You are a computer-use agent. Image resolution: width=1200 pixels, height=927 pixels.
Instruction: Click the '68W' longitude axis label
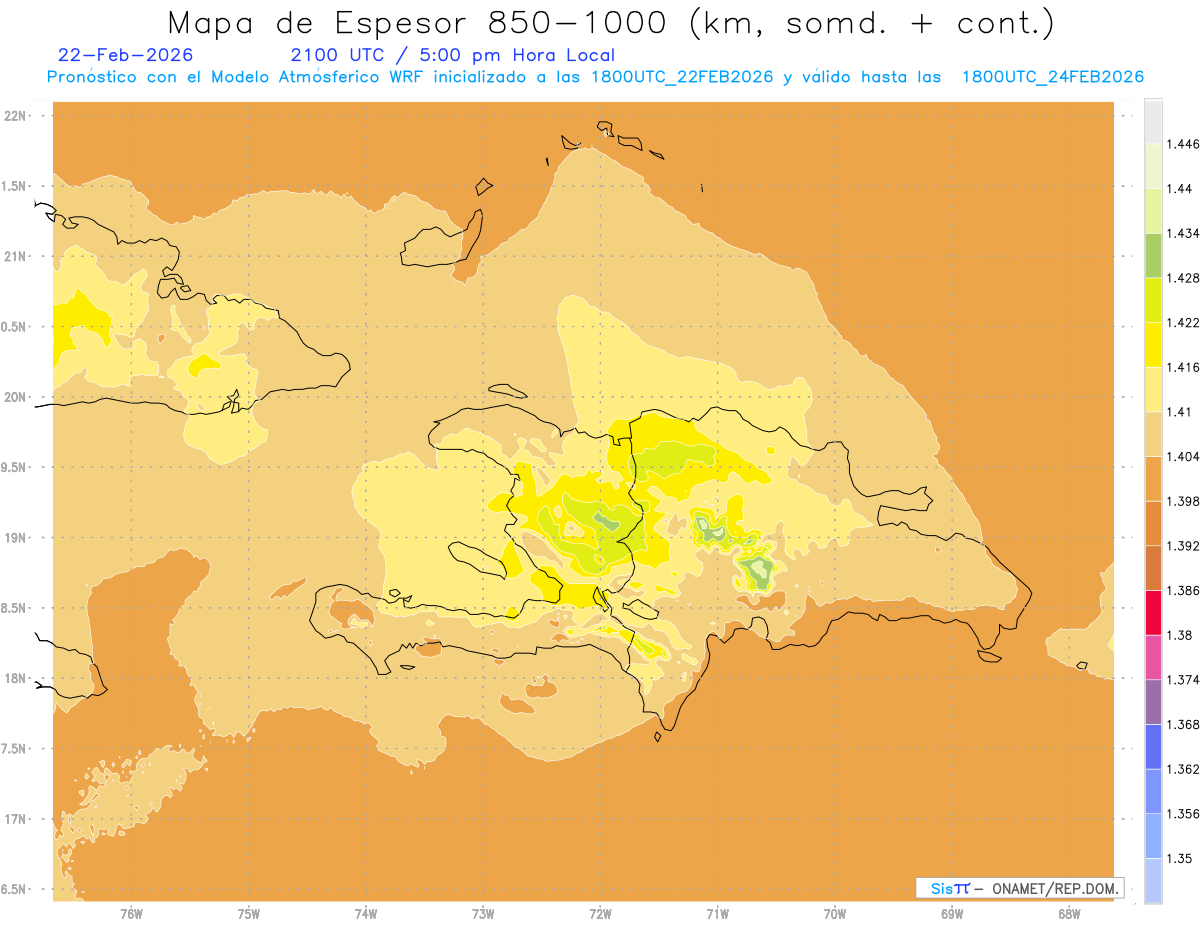[x=1069, y=914]
